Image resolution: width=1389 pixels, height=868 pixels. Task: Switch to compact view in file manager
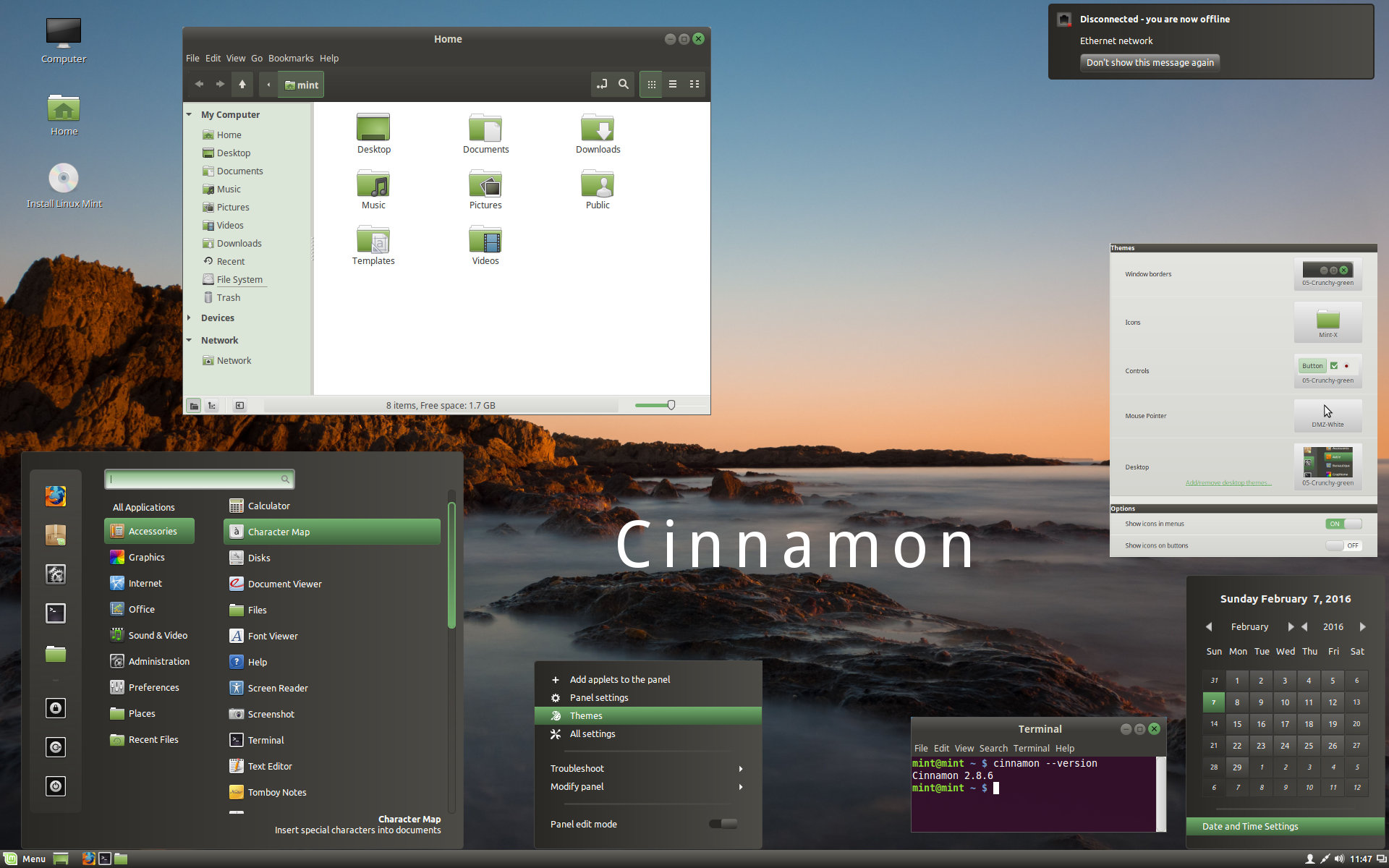tap(694, 85)
